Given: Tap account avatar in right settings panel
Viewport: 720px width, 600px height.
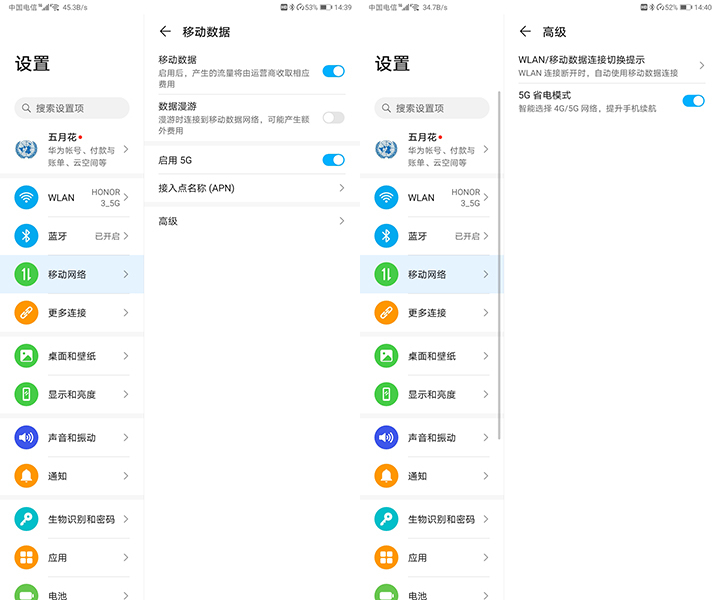Looking at the screenshot, I should (386, 149).
